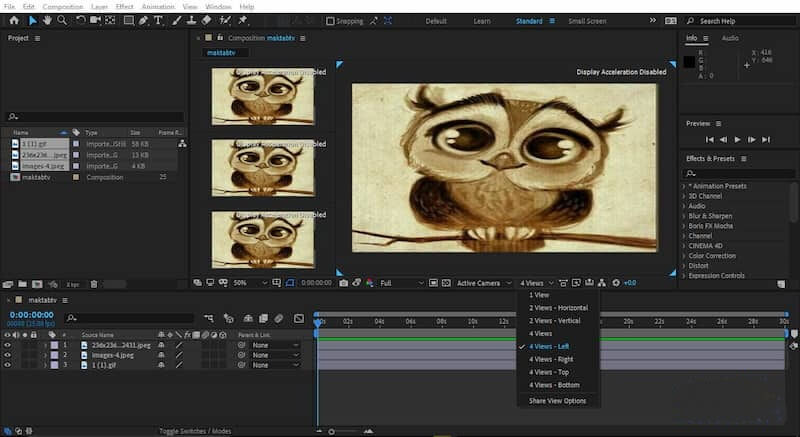Open the 50% magnification dropdown

[x=243, y=283]
